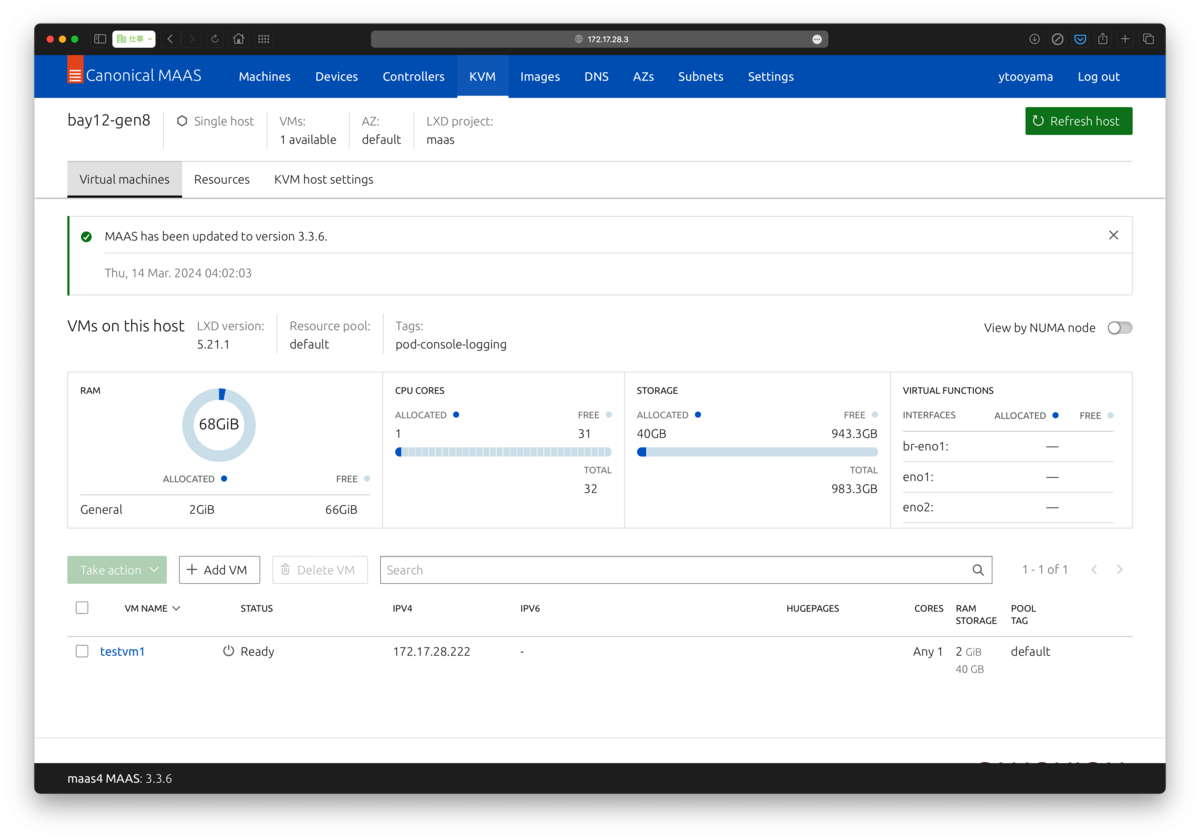Sort by VM NAME column chevron

(x=176, y=608)
